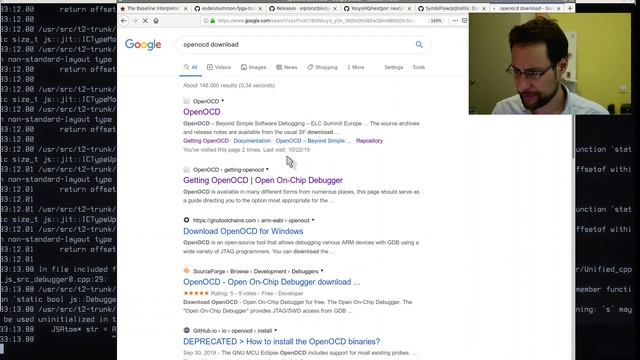Viewport: 640px width, 360px height.
Task: Expand arrow beside SourceForge Debuggers breadcrumb
Action: click(x=322, y=271)
